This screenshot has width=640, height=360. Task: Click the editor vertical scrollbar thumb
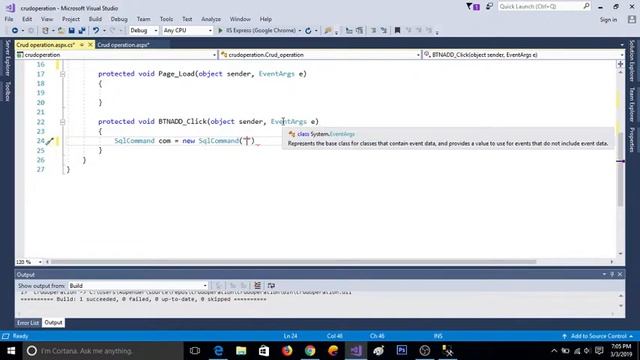pos(620,169)
